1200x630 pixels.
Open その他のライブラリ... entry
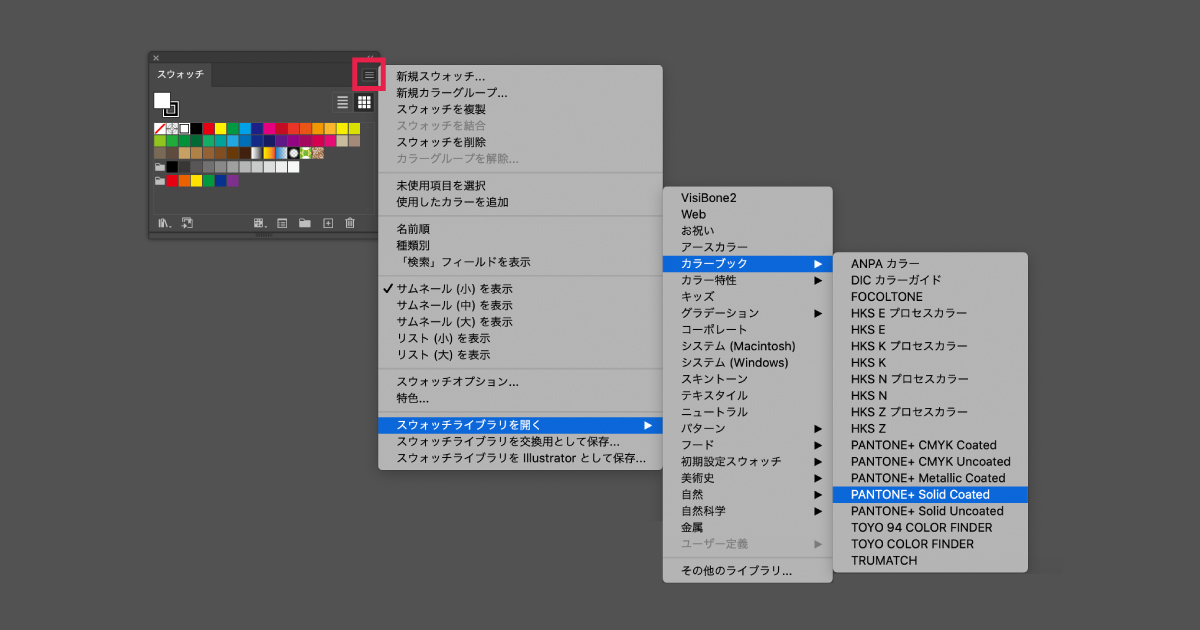[748, 571]
